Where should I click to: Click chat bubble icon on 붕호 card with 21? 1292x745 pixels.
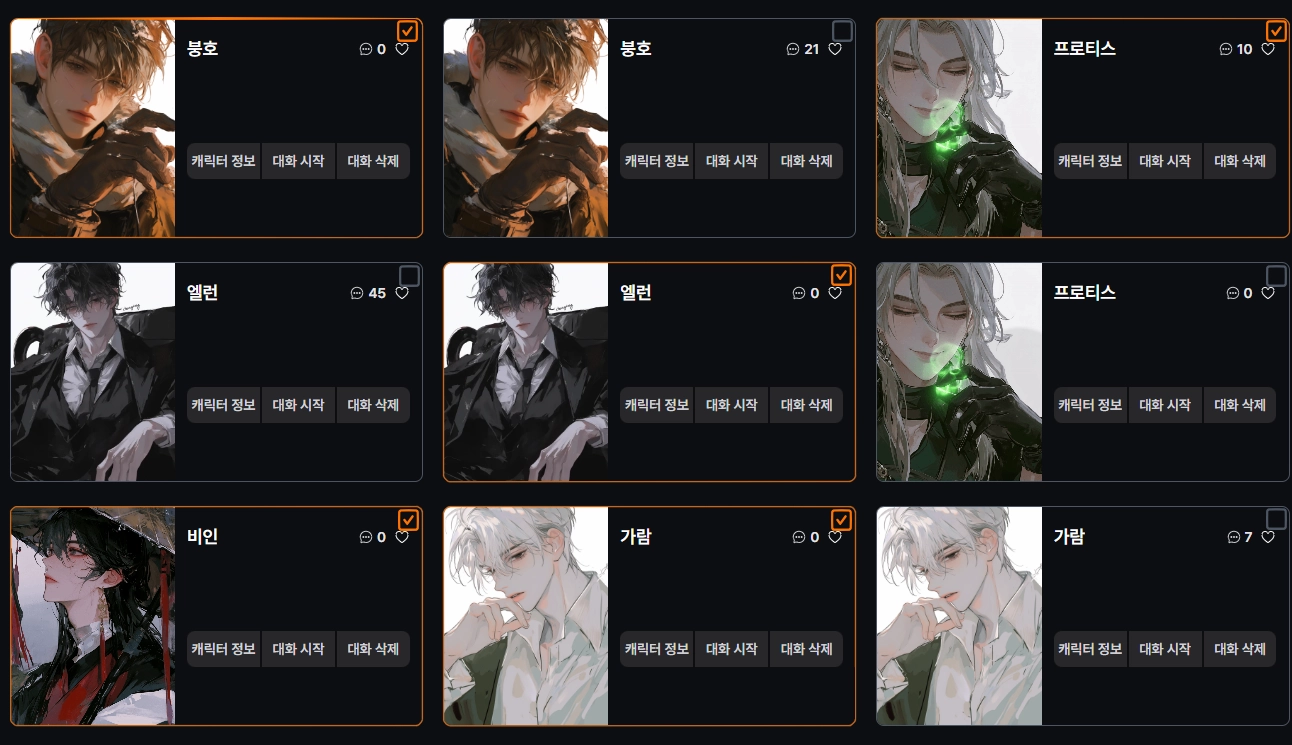793,49
